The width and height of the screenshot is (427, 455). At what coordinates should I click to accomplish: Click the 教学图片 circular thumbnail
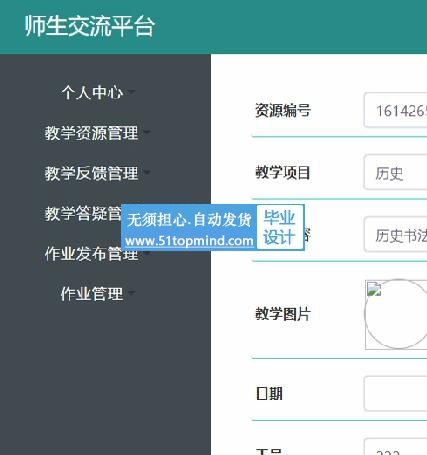pos(396,314)
